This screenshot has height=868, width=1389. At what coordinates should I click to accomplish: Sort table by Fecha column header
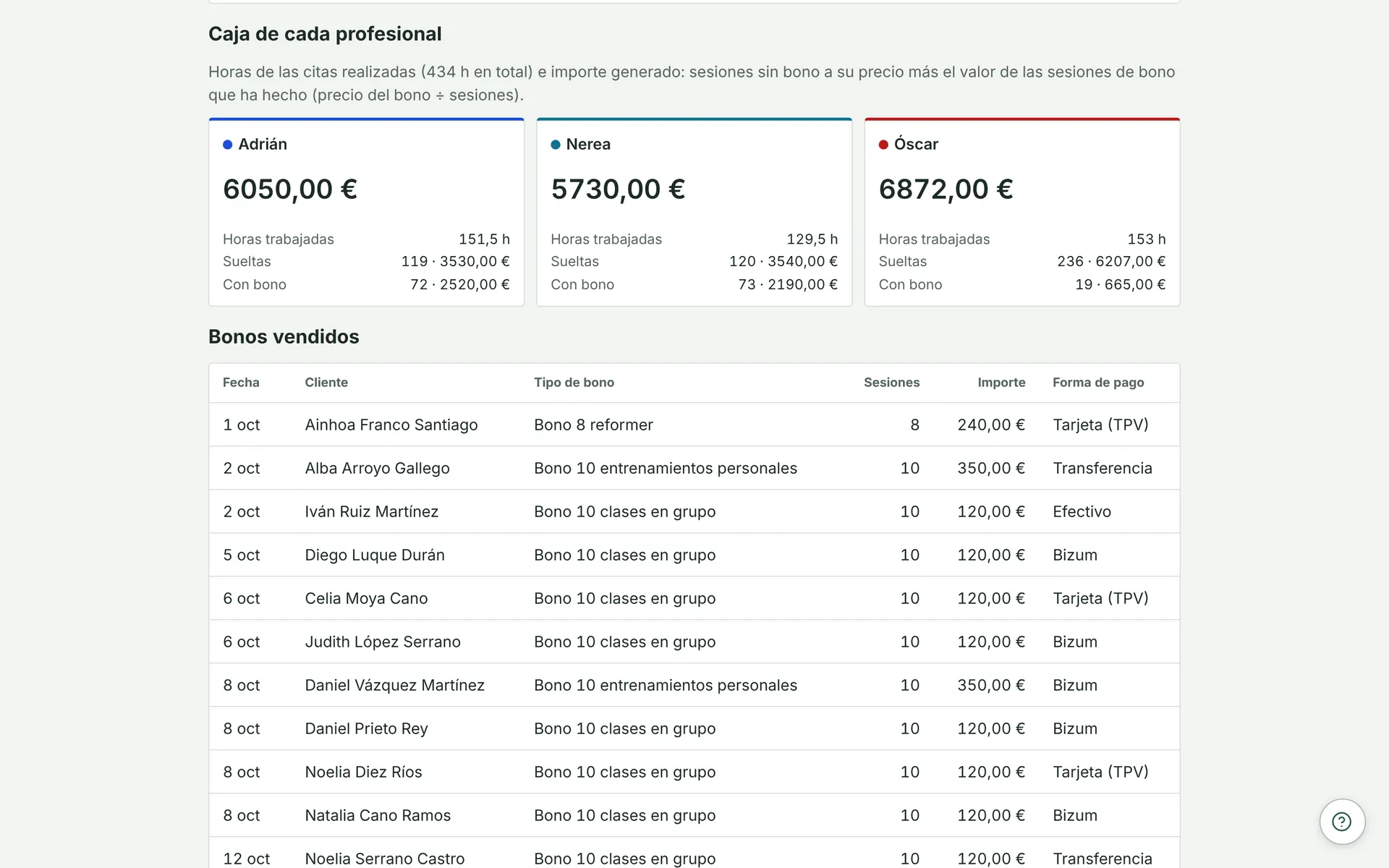[241, 383]
